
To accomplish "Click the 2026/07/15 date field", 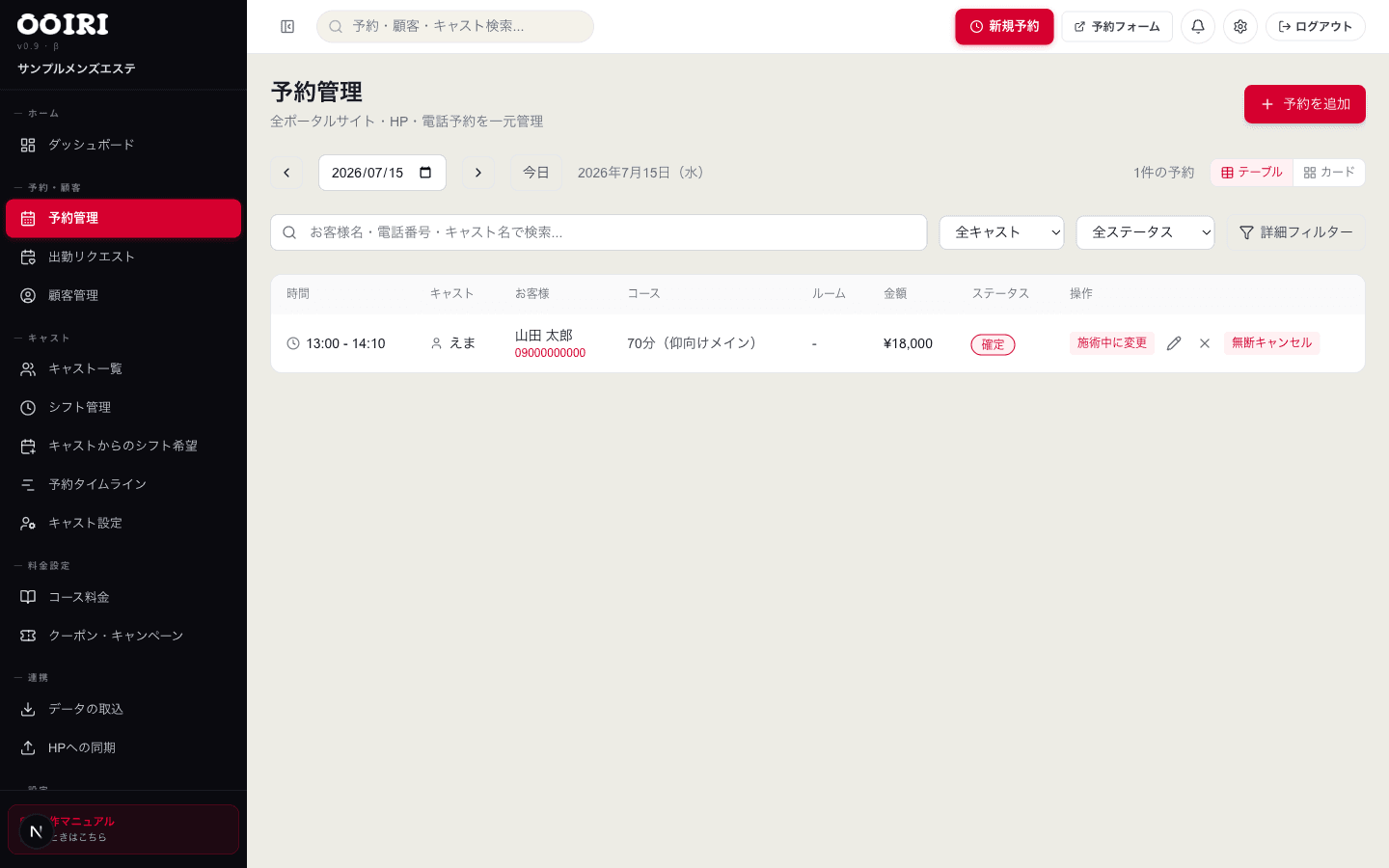I will pyautogui.click(x=382, y=173).
